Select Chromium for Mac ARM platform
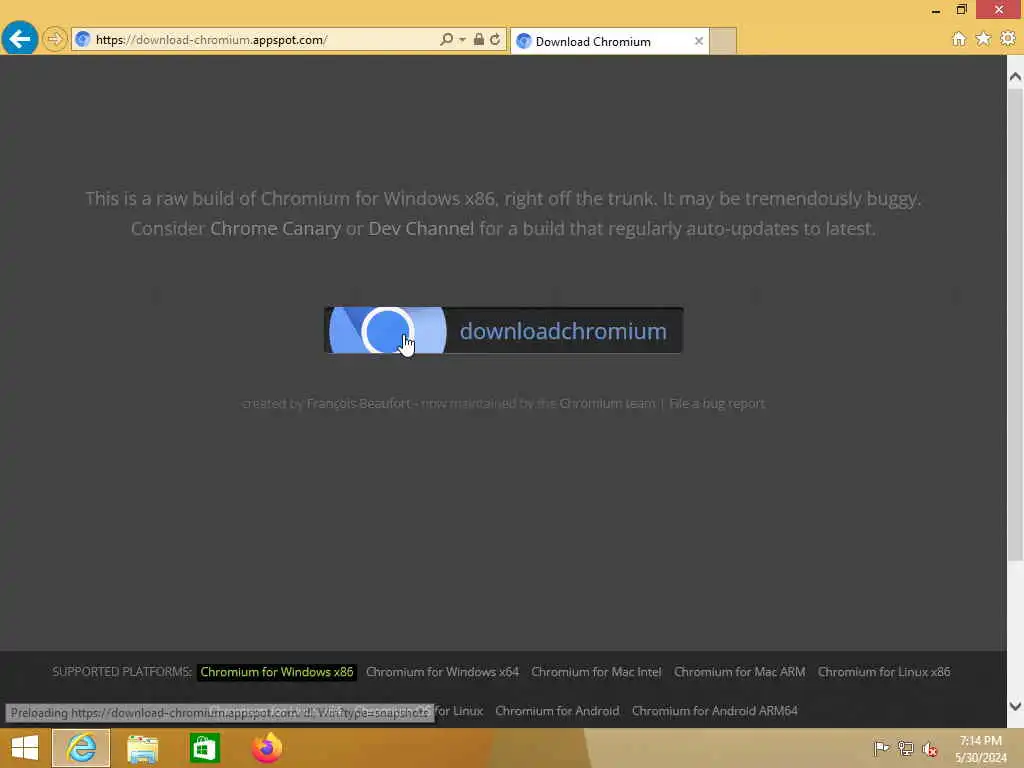1024x768 pixels. coord(739,672)
